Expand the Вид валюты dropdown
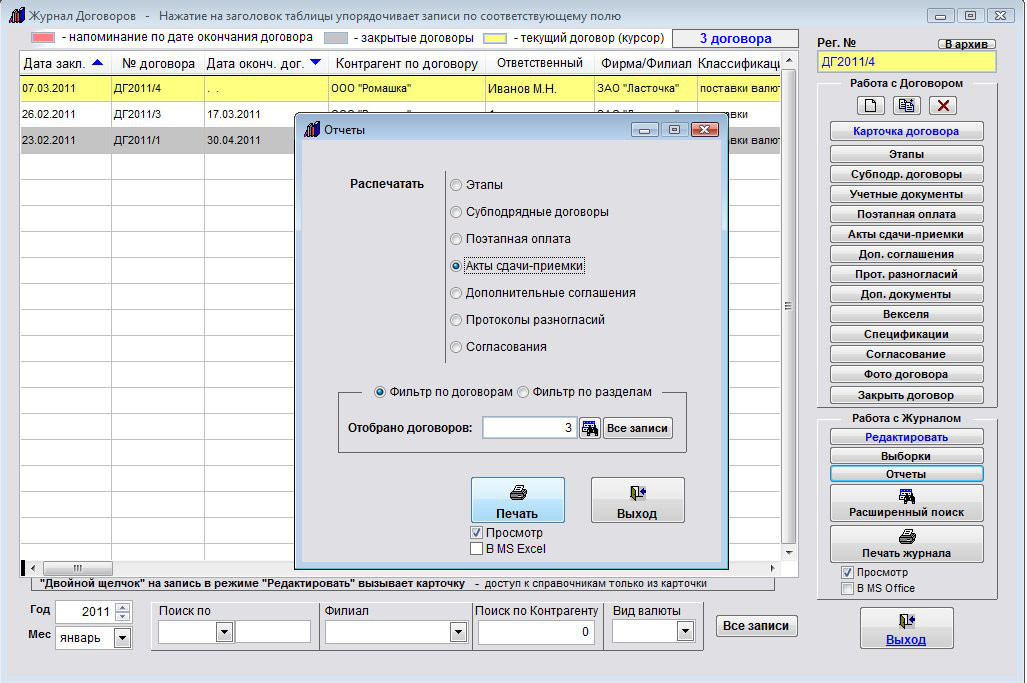The height and width of the screenshot is (683, 1027). (685, 632)
